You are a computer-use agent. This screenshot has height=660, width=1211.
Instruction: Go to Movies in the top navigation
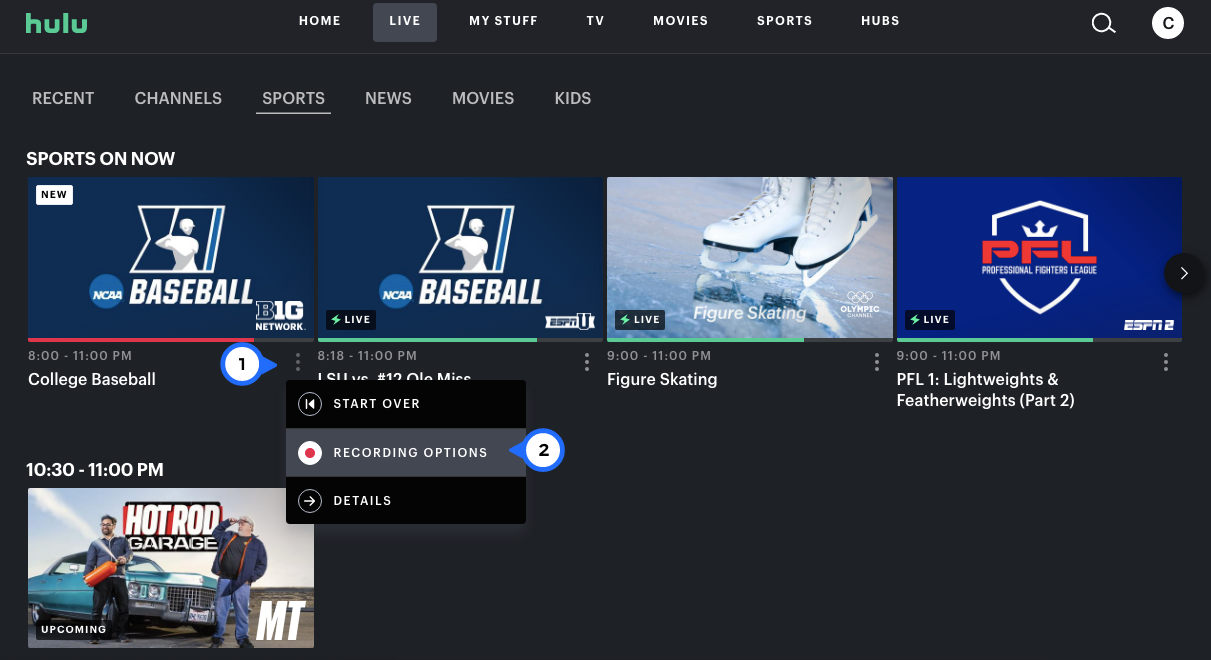click(681, 21)
